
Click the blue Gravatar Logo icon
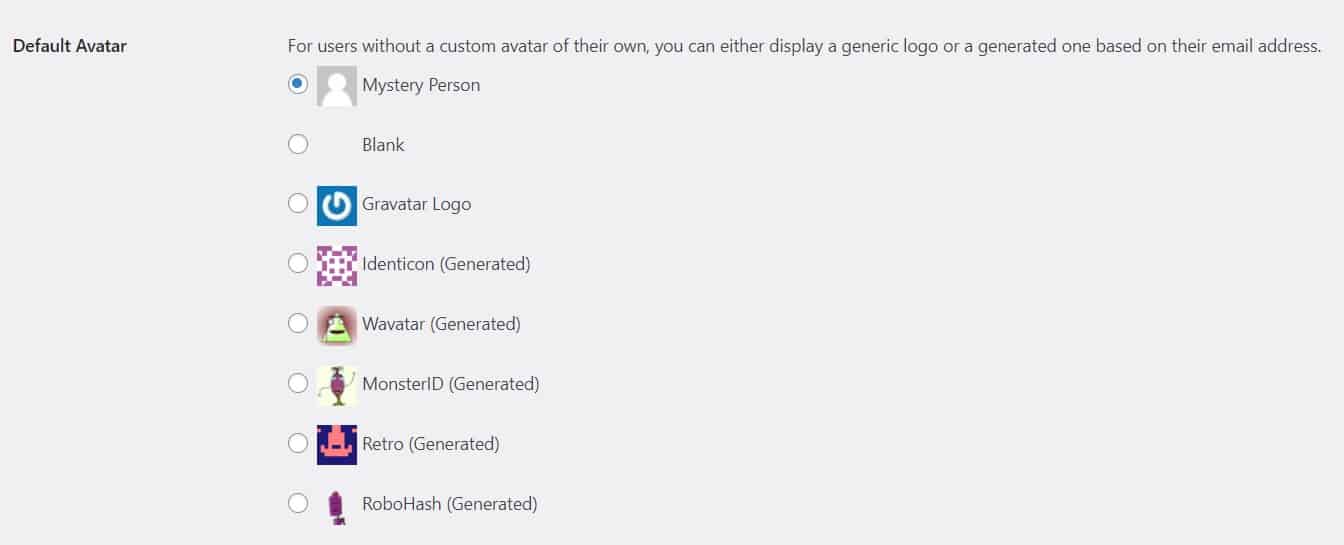(336, 205)
